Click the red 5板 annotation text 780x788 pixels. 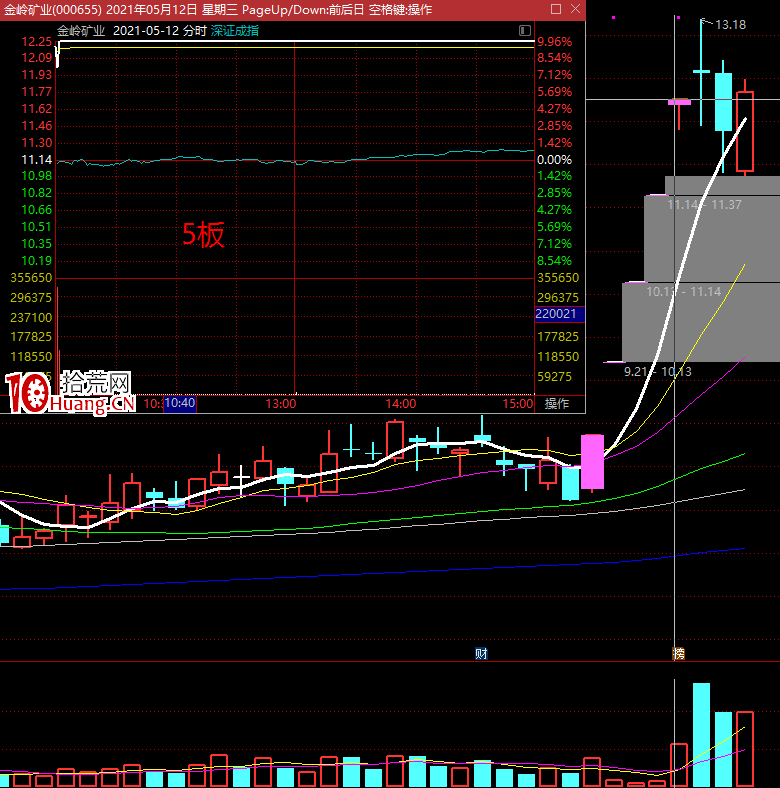click(203, 235)
